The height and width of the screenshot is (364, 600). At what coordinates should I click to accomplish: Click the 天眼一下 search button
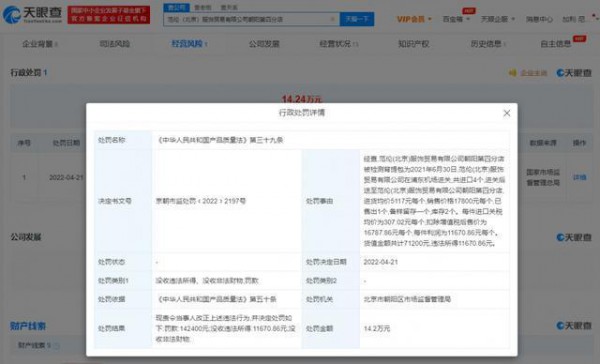pos(357,19)
